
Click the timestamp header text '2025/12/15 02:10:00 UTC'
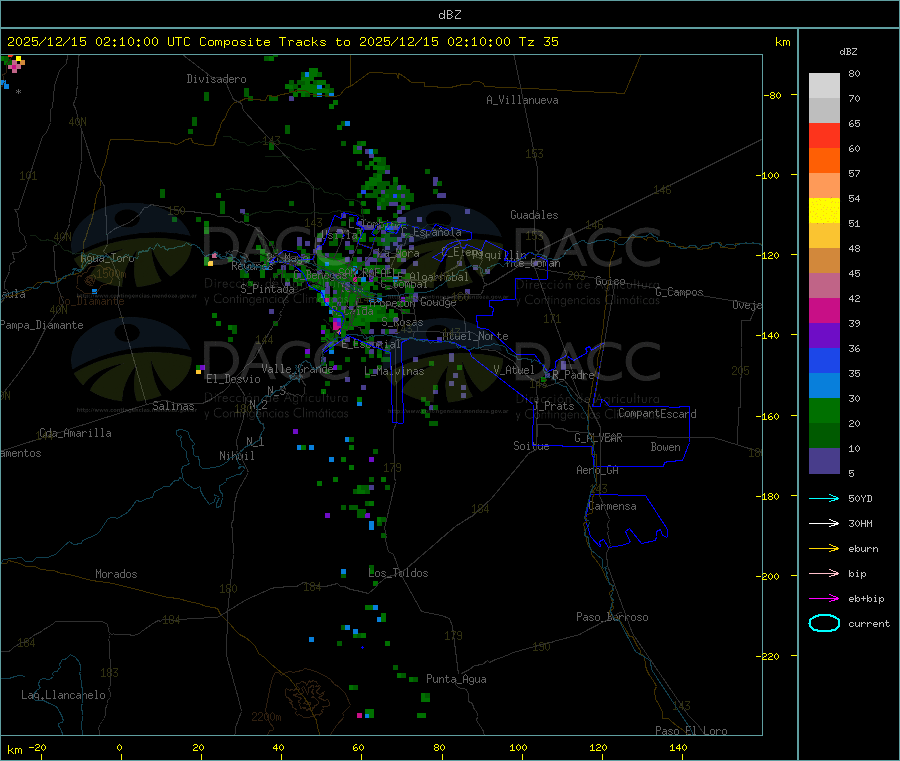click(x=99, y=42)
